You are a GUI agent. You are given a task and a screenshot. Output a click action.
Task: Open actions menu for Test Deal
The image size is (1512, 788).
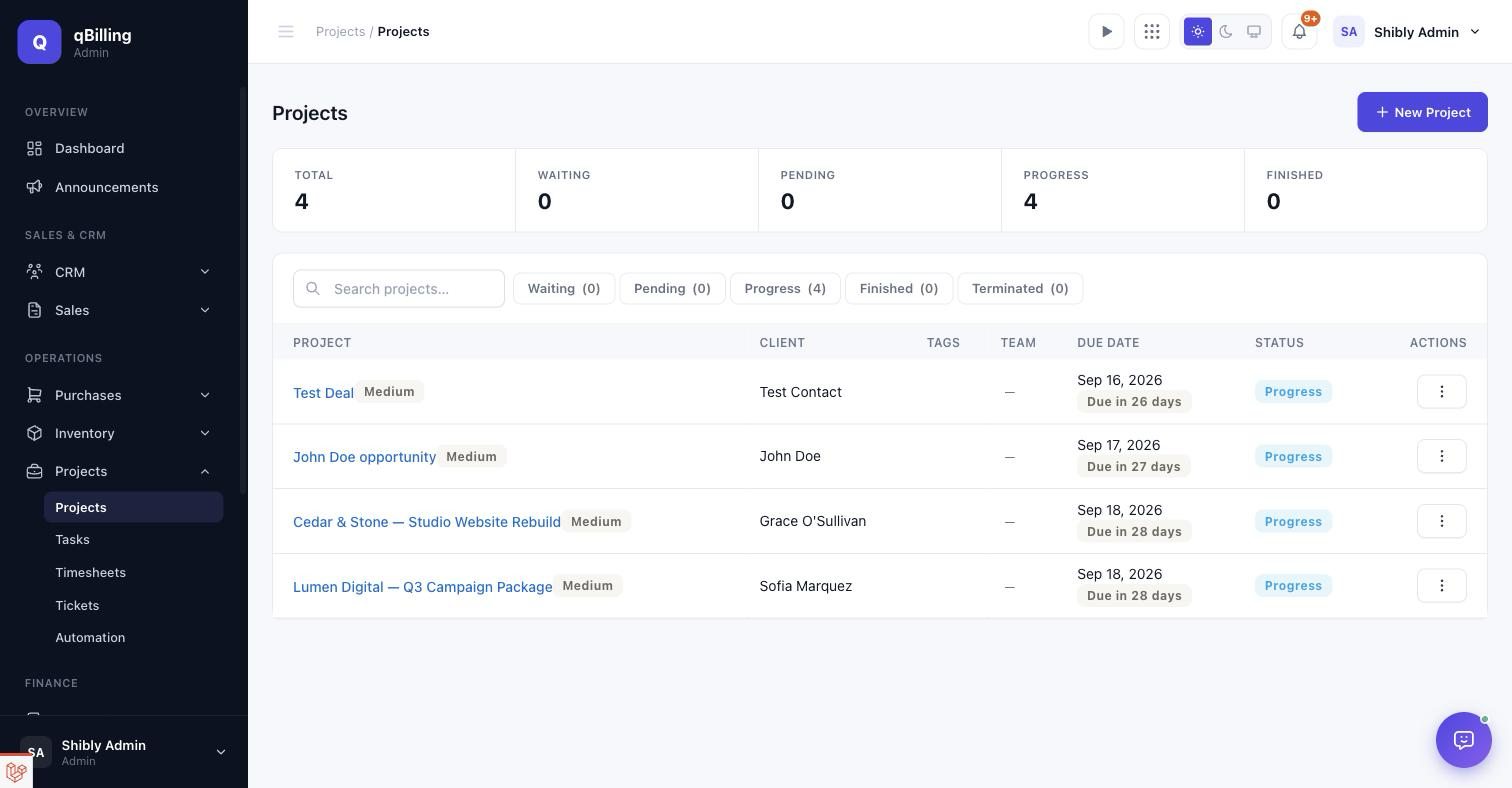pos(1441,392)
